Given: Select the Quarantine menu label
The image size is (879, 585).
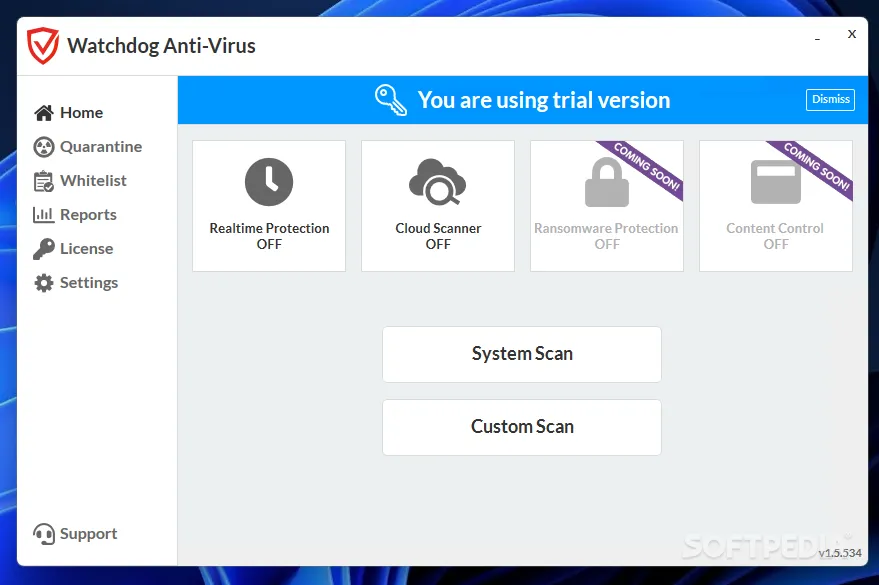Looking at the screenshot, I should tap(101, 147).
